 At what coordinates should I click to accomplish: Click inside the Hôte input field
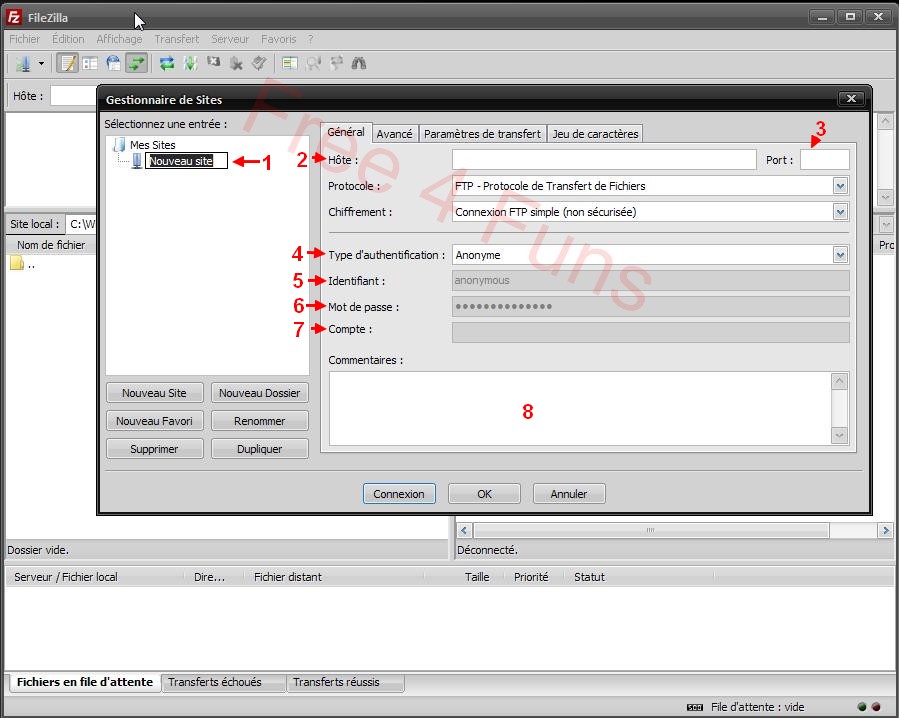(x=600, y=159)
